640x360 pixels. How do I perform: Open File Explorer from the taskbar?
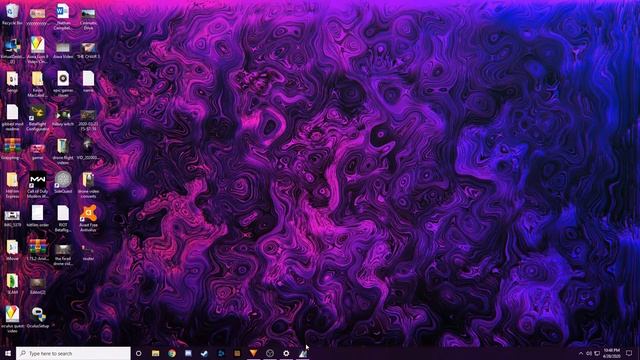click(156, 353)
